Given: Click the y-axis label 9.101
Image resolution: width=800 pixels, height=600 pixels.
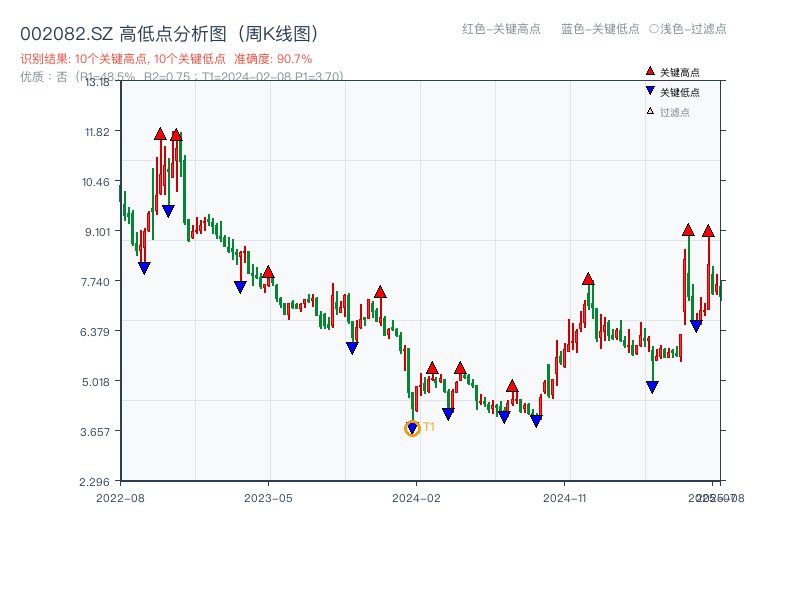Looking at the screenshot, I should coord(97,232).
